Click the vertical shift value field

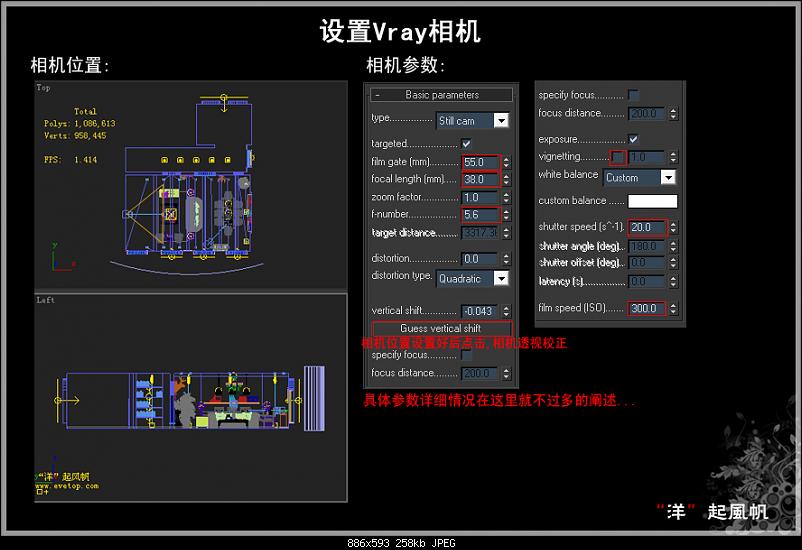[479, 311]
